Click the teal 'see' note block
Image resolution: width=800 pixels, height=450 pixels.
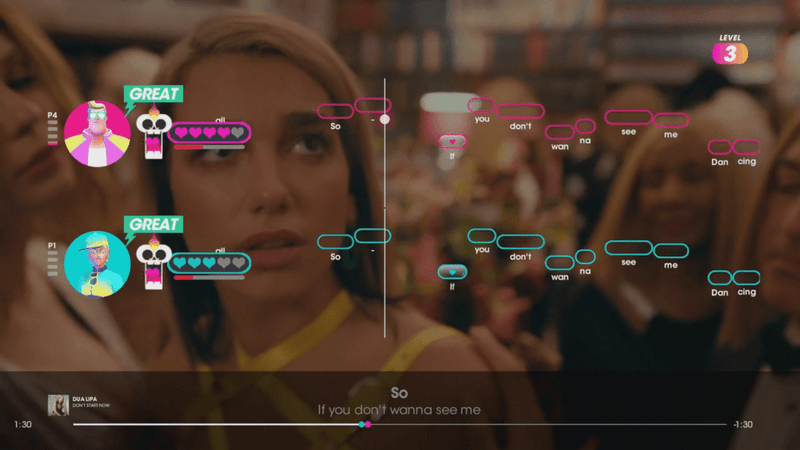tap(628, 247)
